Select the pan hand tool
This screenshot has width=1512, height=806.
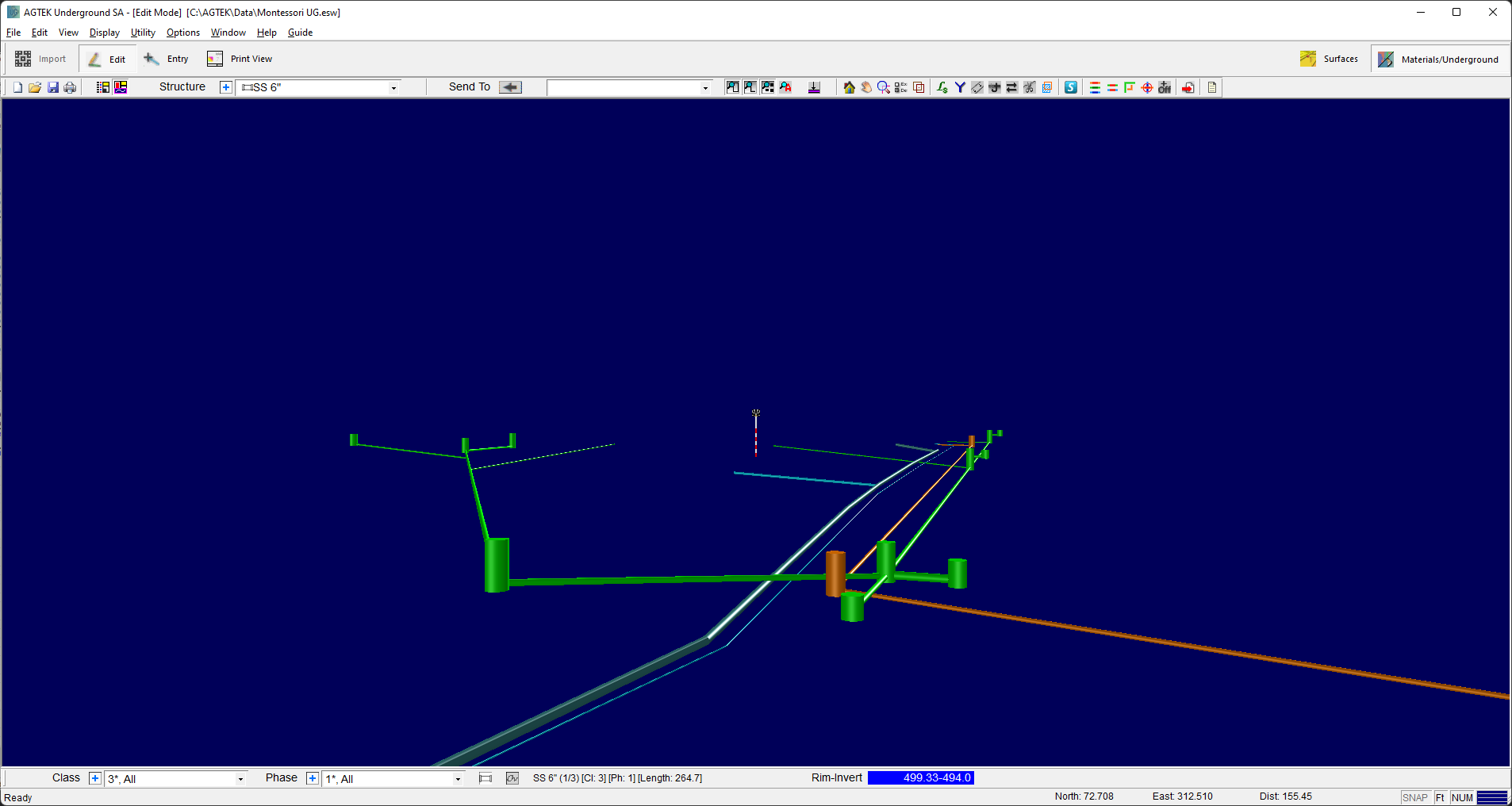click(866, 87)
